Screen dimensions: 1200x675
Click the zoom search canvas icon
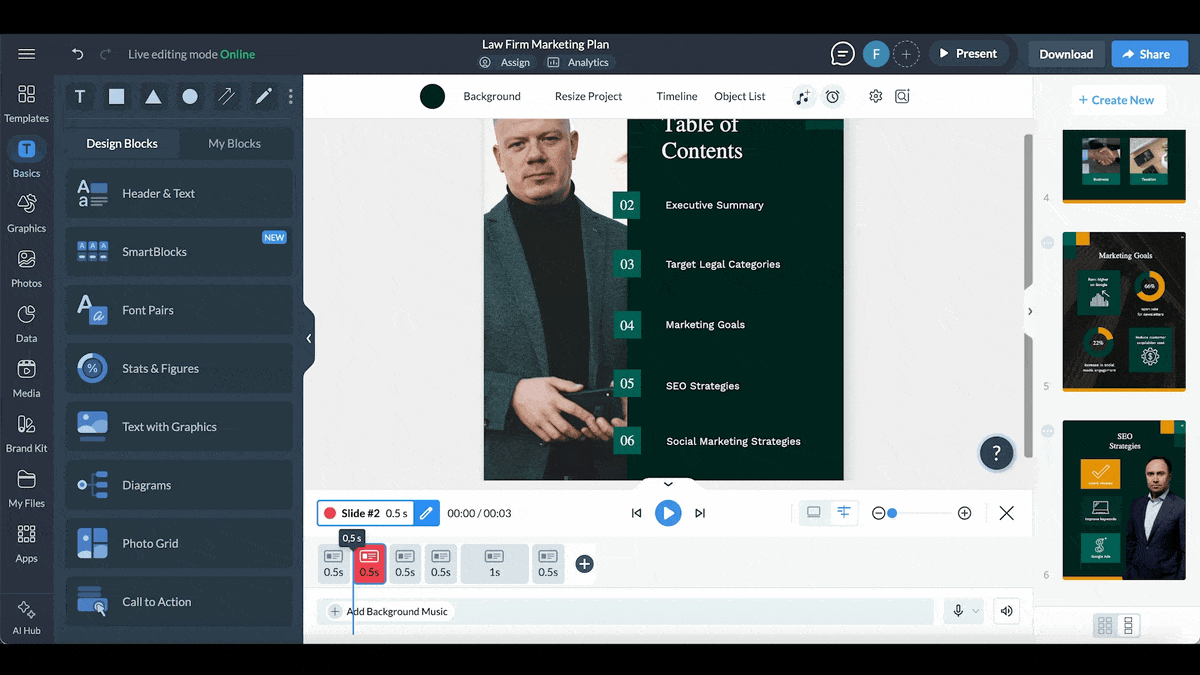[902, 97]
